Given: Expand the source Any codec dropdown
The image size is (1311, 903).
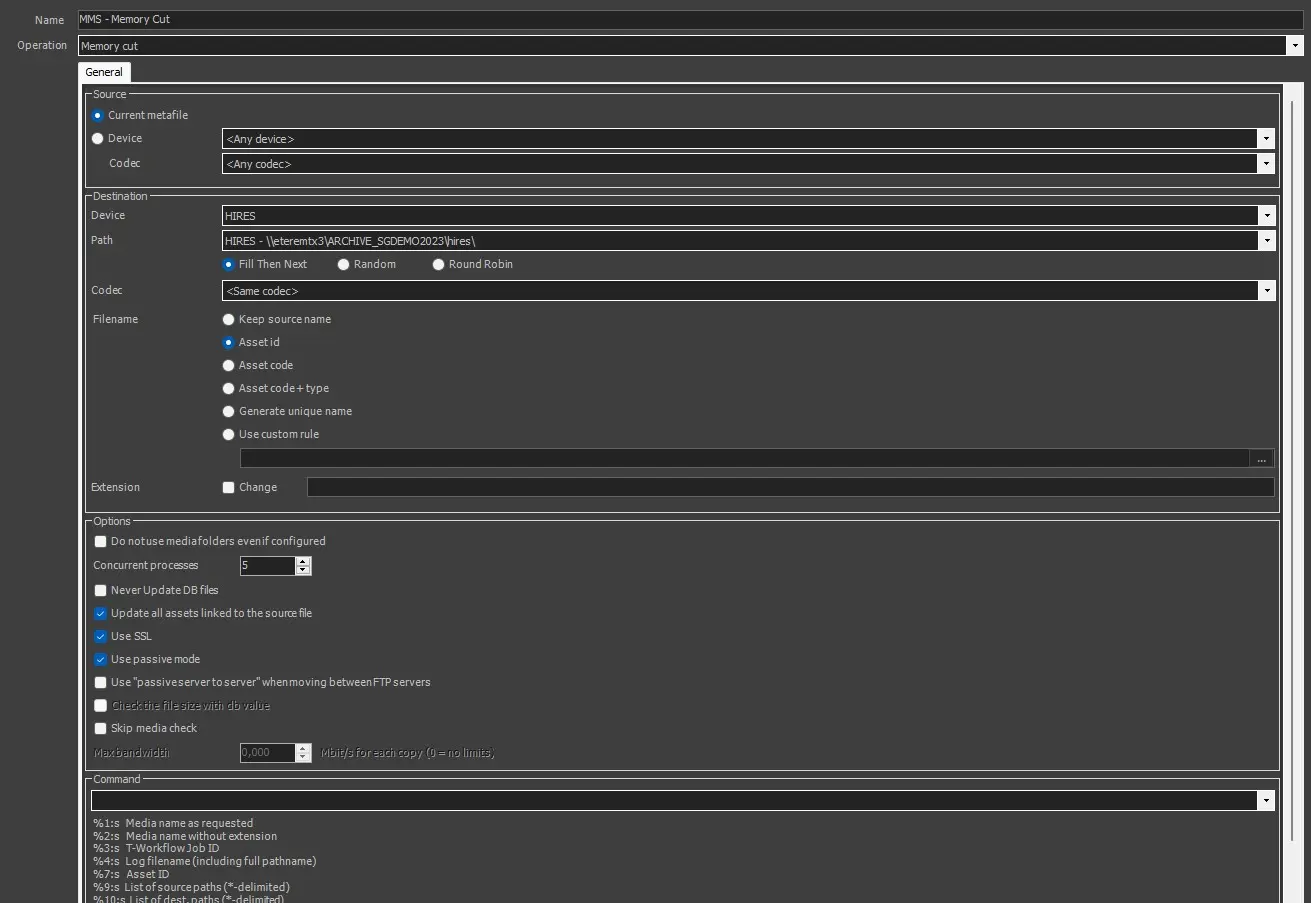Looking at the screenshot, I should point(1266,164).
